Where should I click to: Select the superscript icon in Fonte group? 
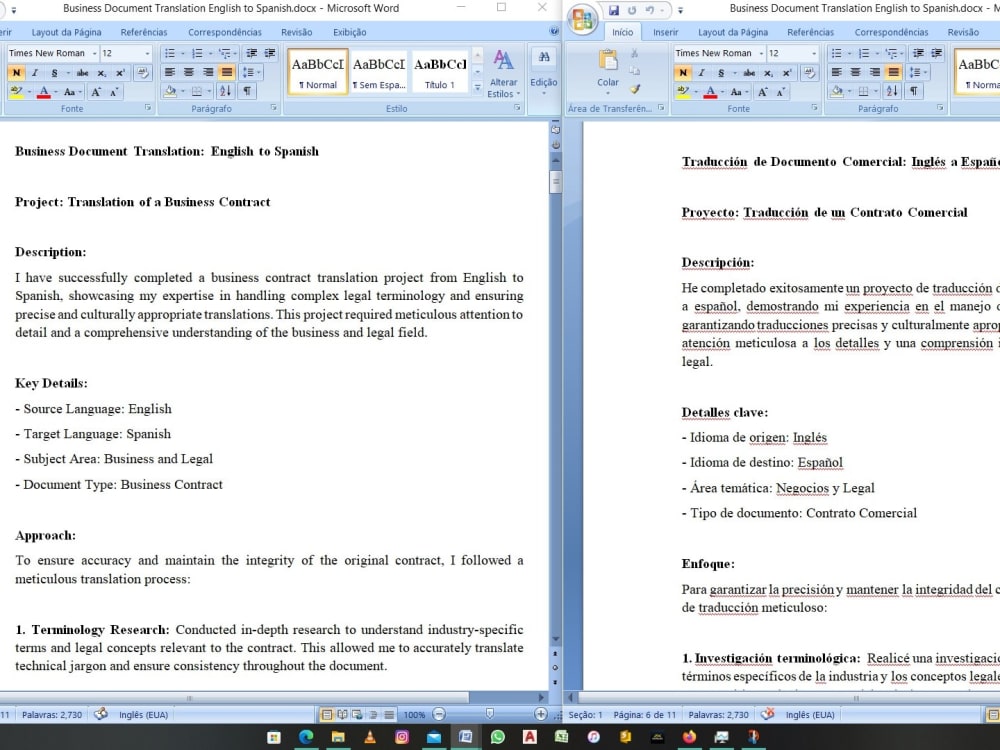[118, 72]
